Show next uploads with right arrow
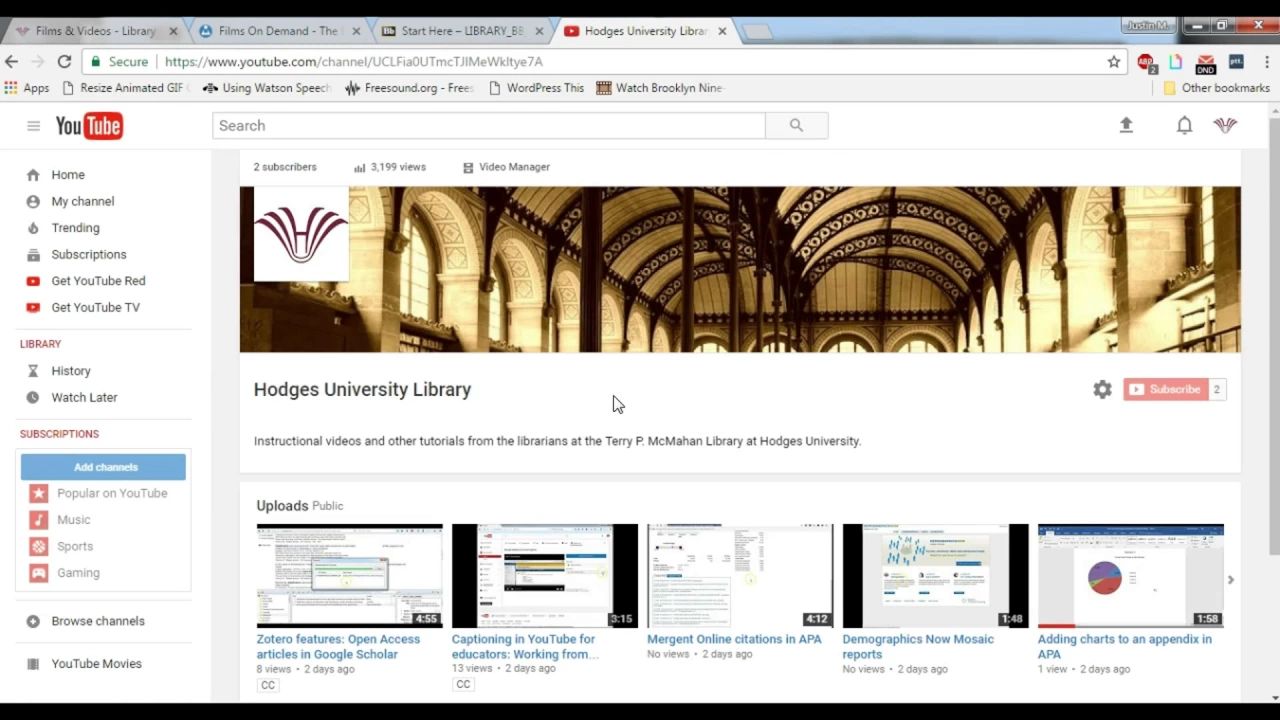Viewport: 1280px width, 720px height. (x=1231, y=580)
